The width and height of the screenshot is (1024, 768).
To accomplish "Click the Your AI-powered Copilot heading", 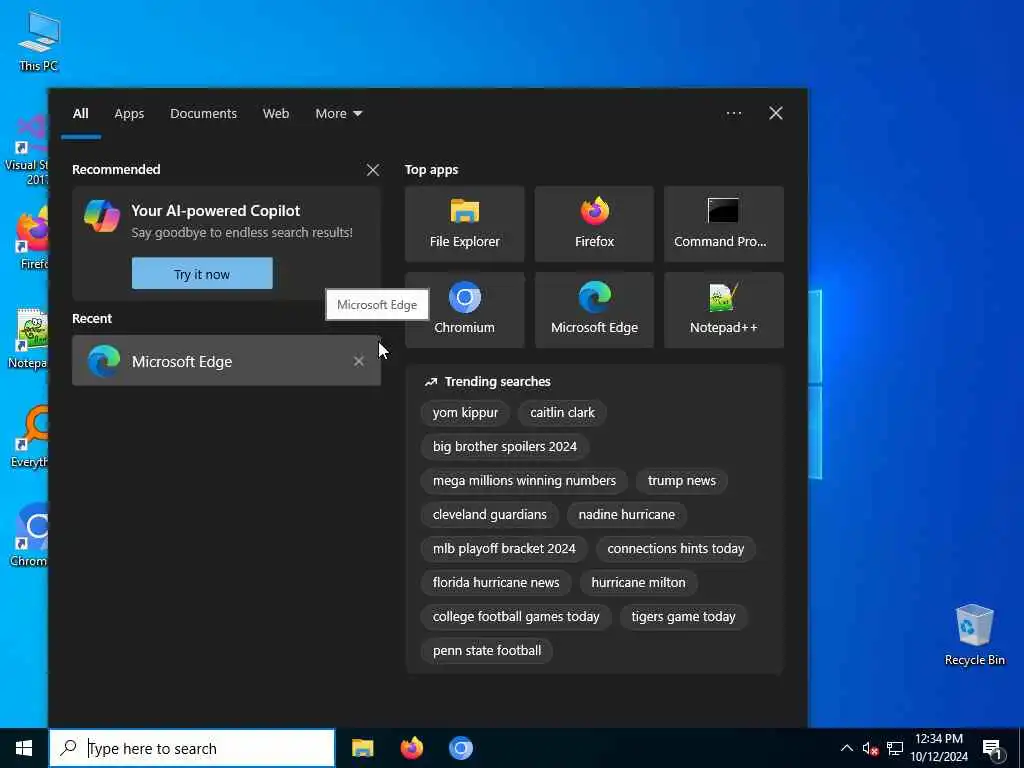I will [216, 210].
